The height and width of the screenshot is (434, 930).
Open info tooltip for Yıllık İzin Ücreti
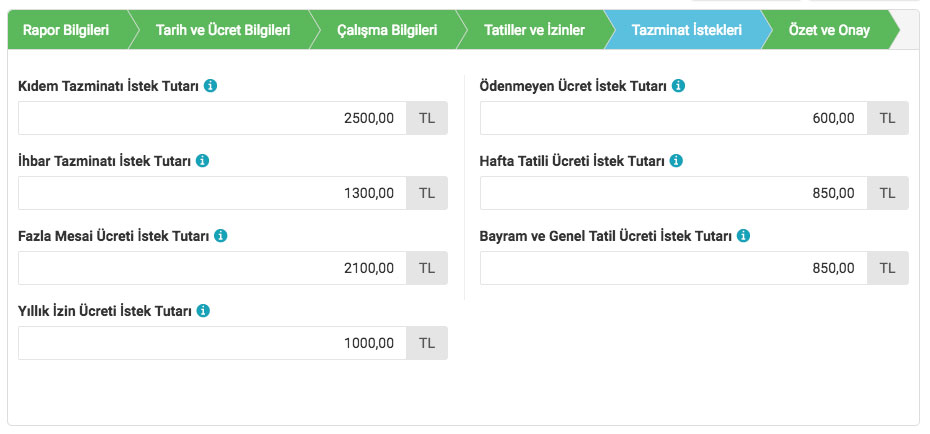(x=203, y=311)
